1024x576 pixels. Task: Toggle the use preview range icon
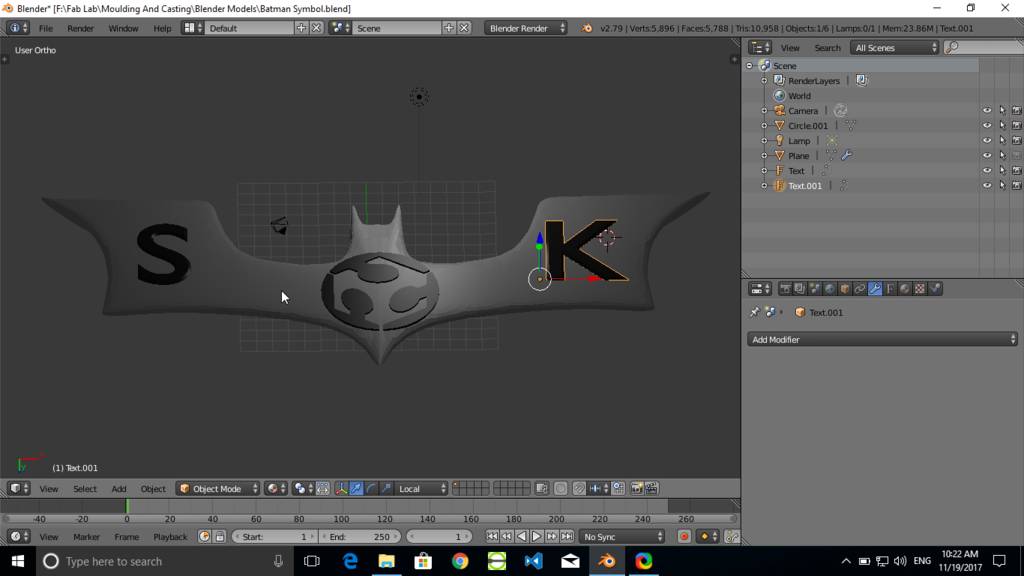(x=204, y=537)
